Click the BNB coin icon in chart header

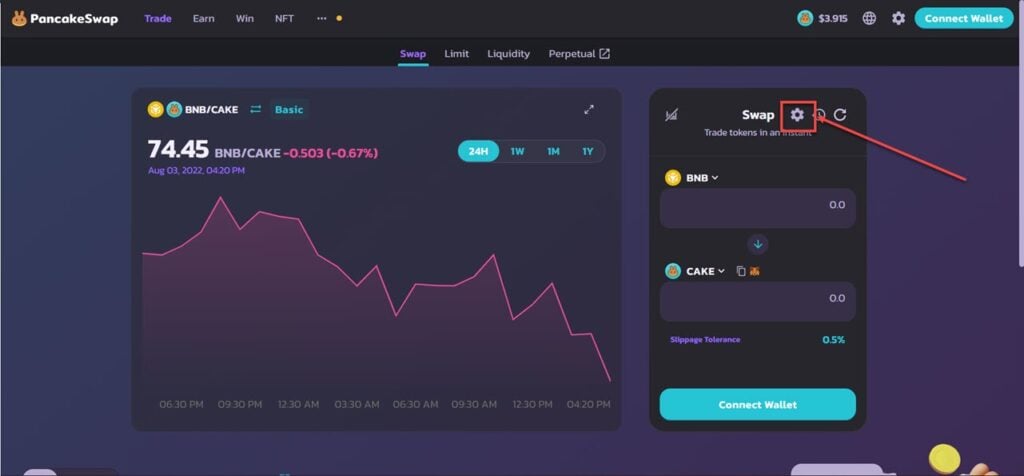point(155,110)
